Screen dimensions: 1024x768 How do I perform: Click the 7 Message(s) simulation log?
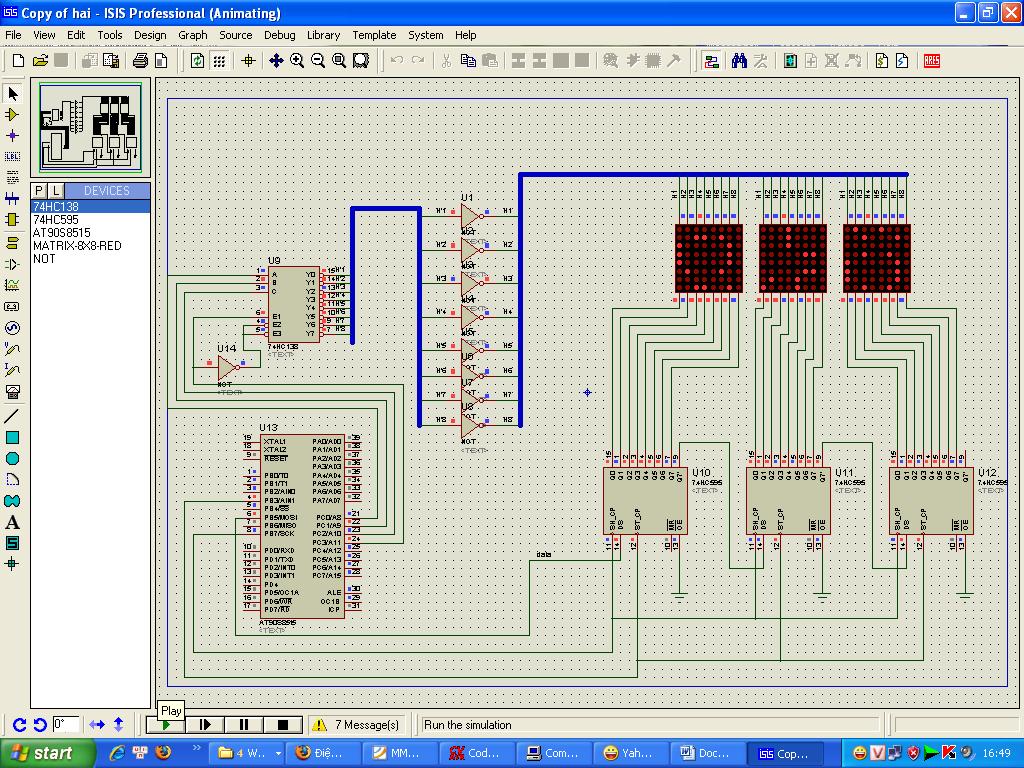pos(366,725)
